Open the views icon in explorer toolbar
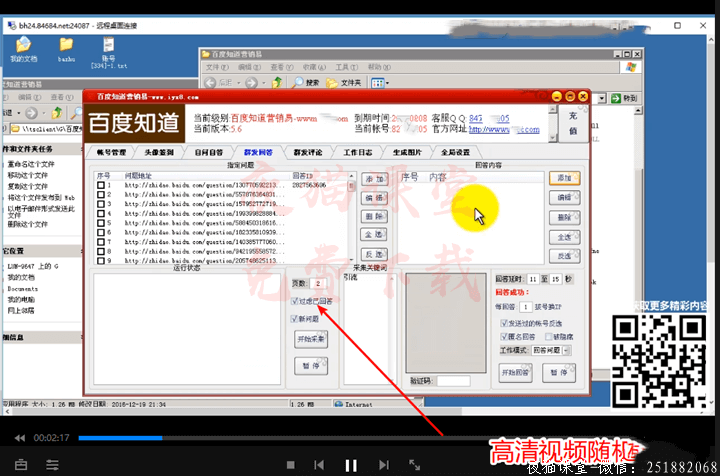Viewport: 720px width, 476px height. pyautogui.click(x=377, y=83)
